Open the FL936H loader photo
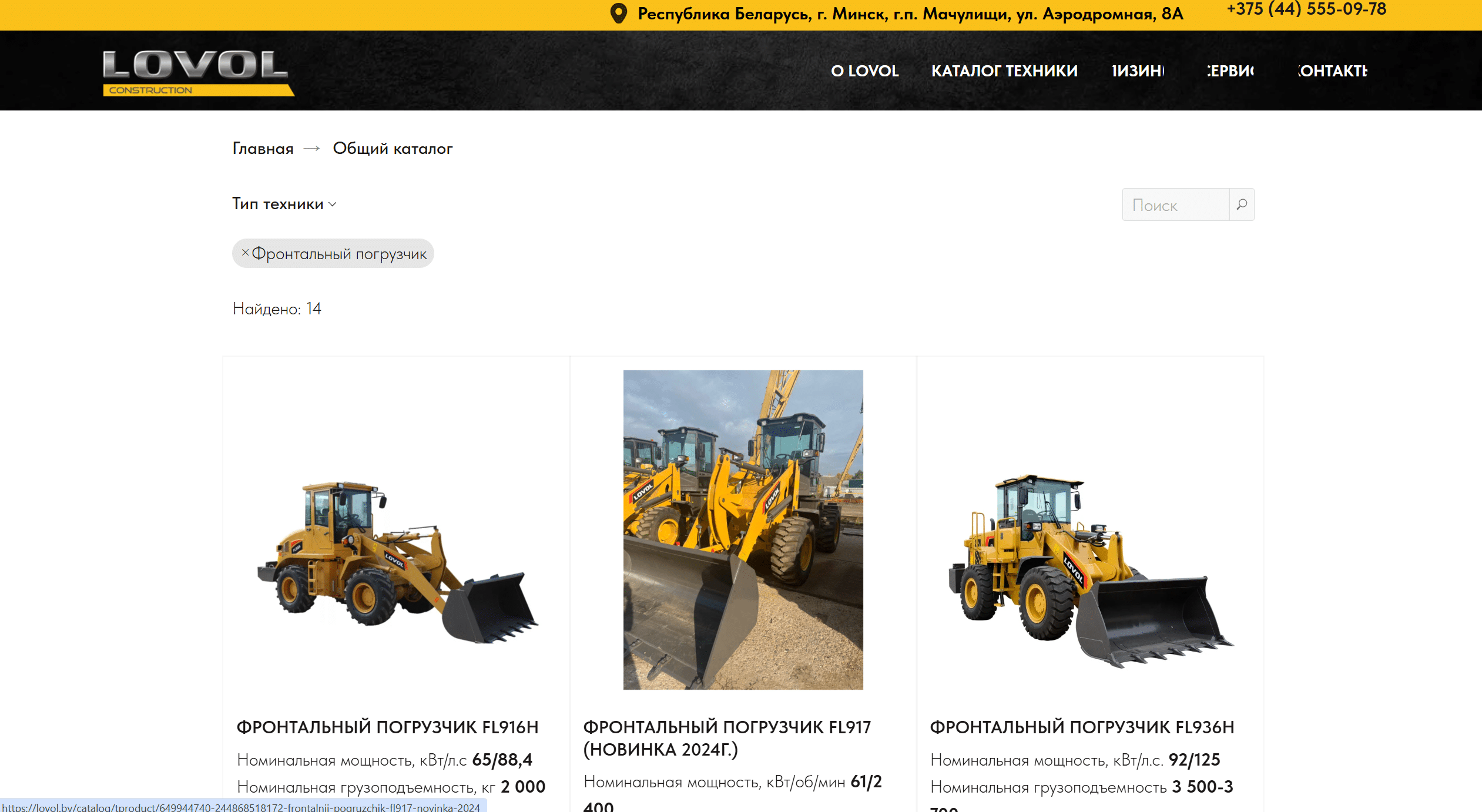The height and width of the screenshot is (812, 1482). click(x=1091, y=571)
